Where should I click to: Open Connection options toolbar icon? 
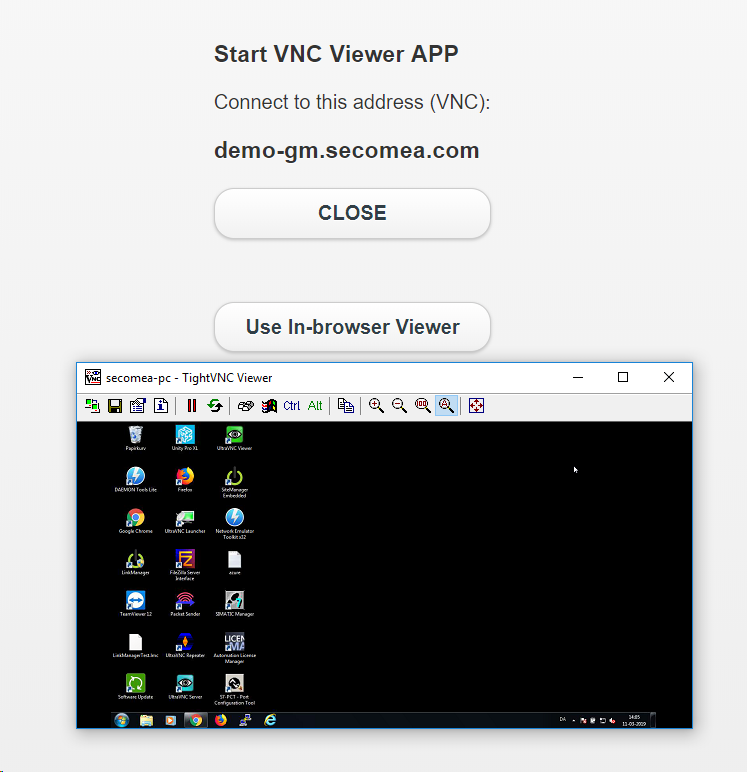tap(138, 406)
